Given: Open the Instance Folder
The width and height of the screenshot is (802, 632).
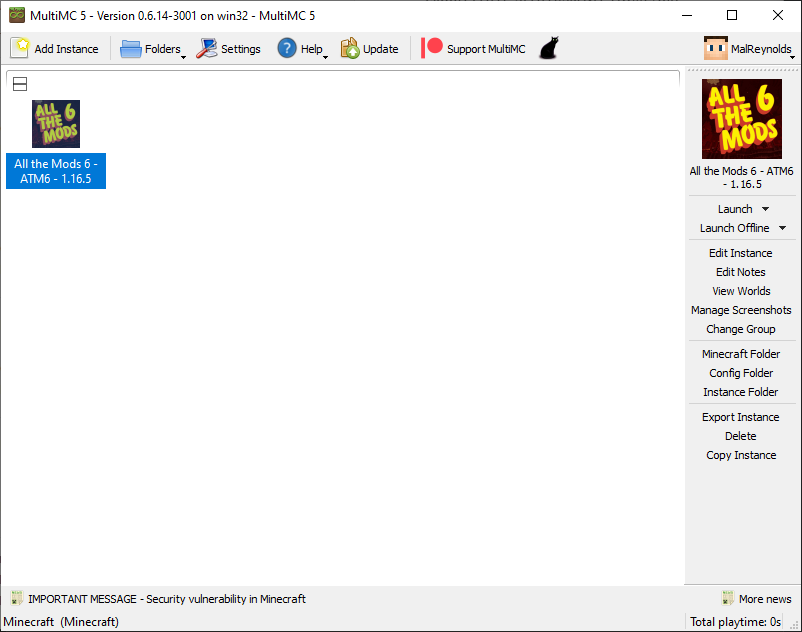Looking at the screenshot, I should (741, 392).
